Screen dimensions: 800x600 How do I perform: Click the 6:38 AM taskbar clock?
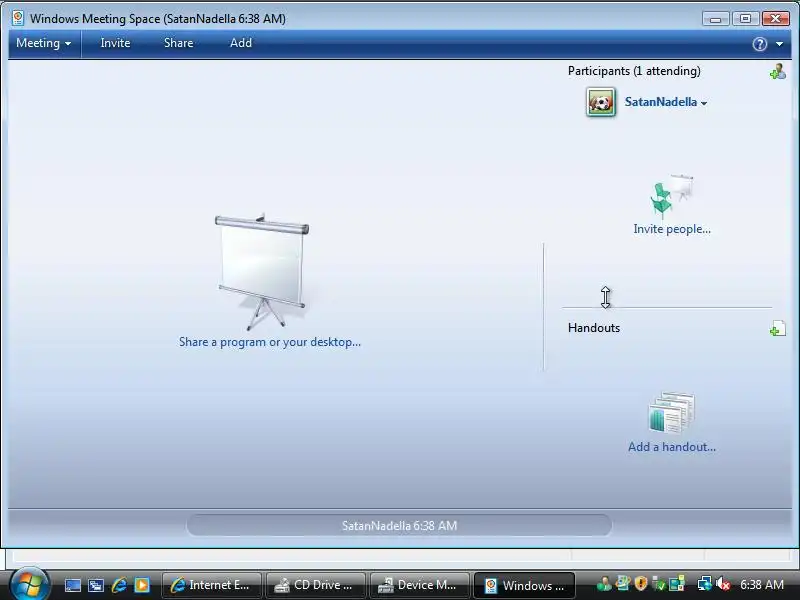[x=762, y=585]
